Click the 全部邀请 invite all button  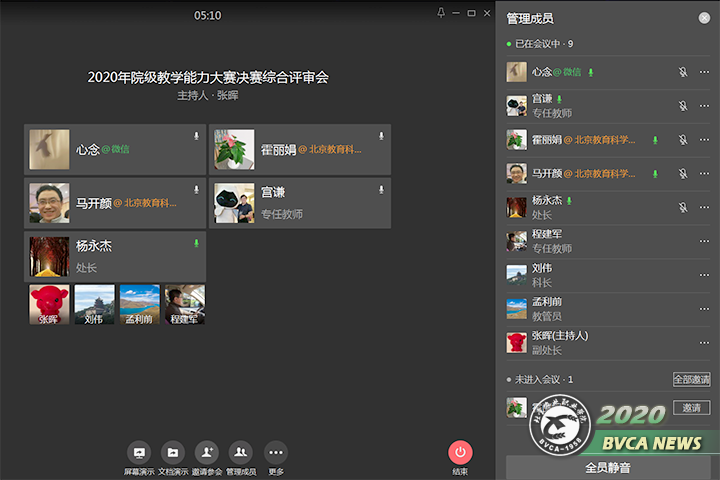pyautogui.click(x=691, y=380)
